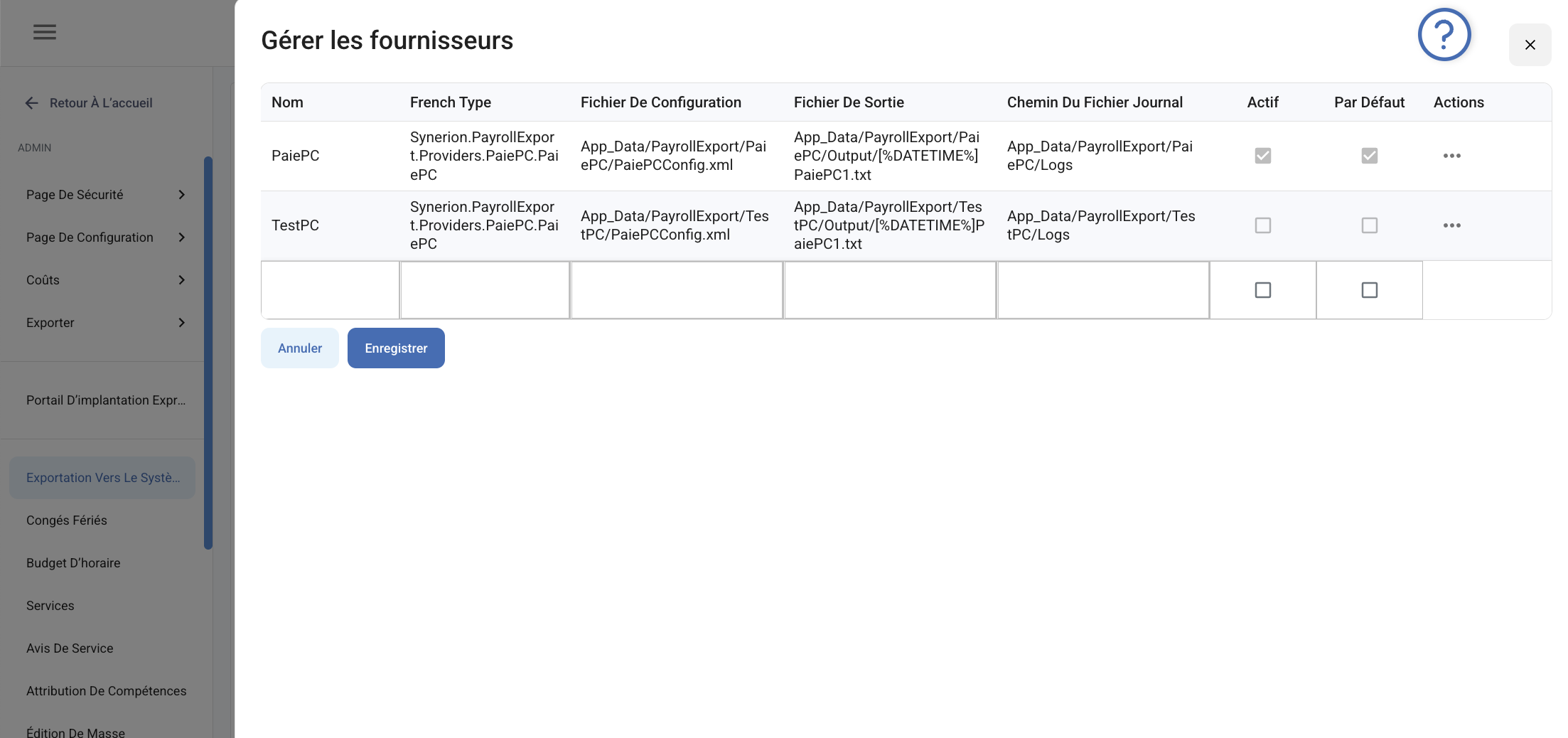Click the Enregistrer button

(x=396, y=348)
